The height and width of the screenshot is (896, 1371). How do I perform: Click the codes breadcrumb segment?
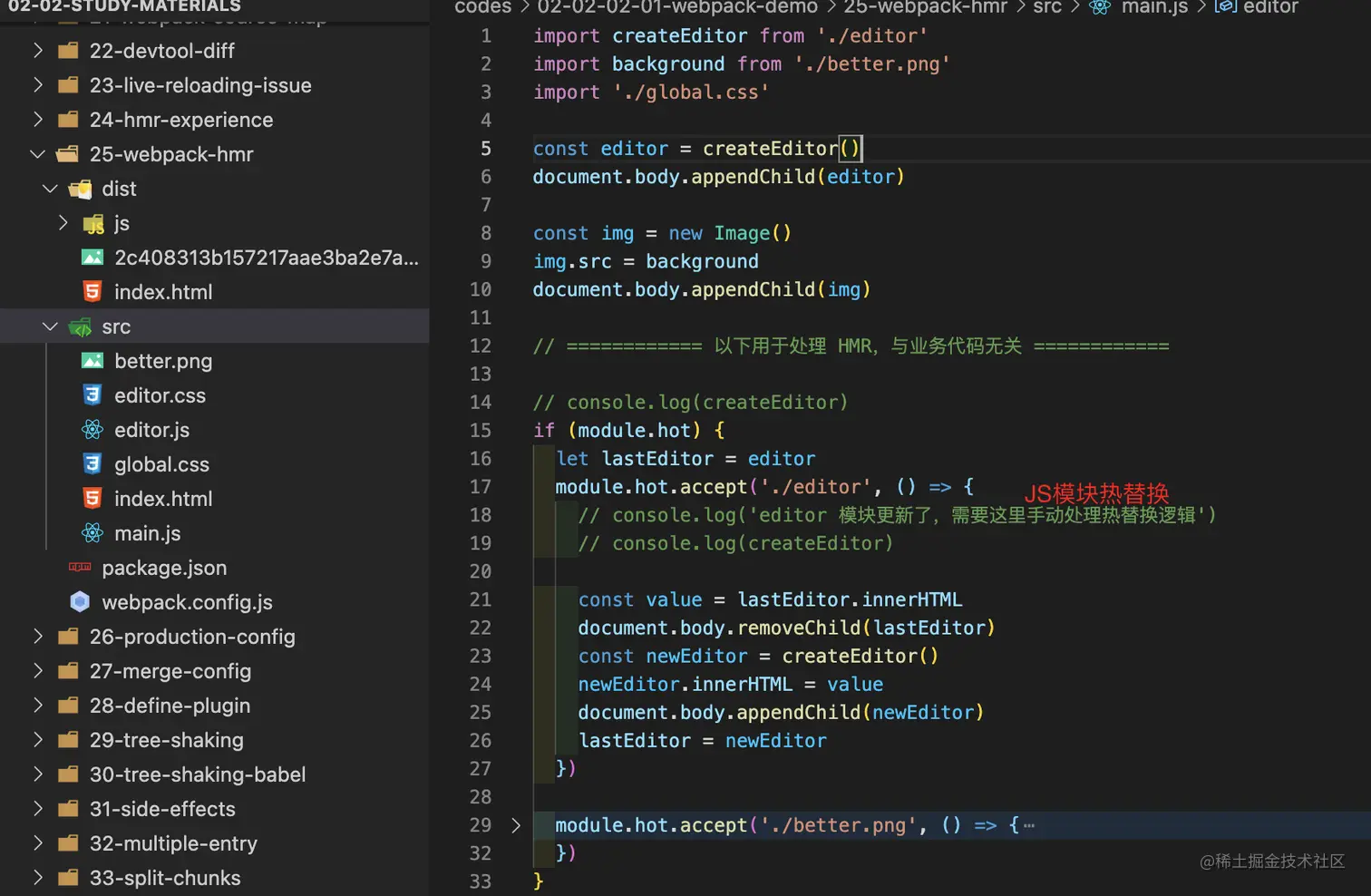point(483,7)
